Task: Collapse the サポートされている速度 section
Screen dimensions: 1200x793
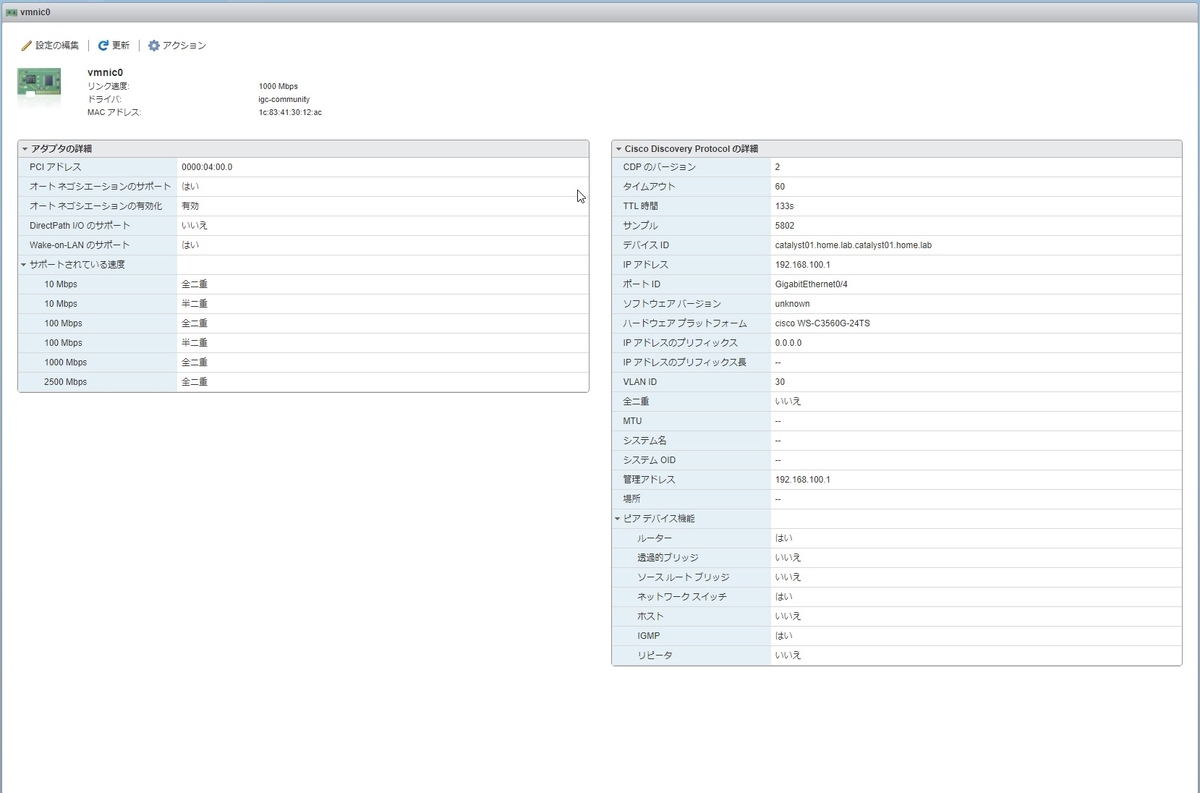Action: point(24,265)
